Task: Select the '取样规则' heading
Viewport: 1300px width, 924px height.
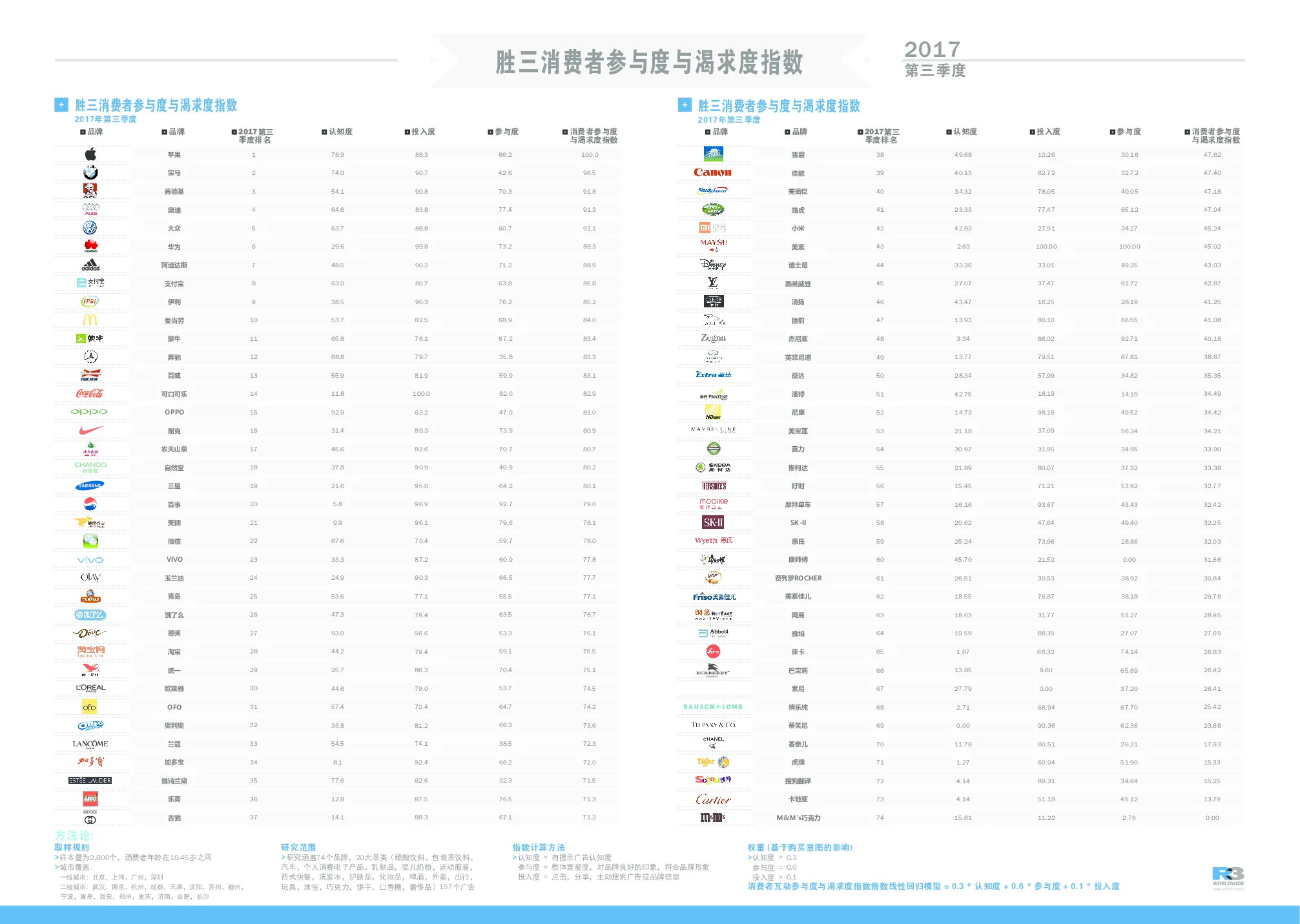Action: point(72,848)
